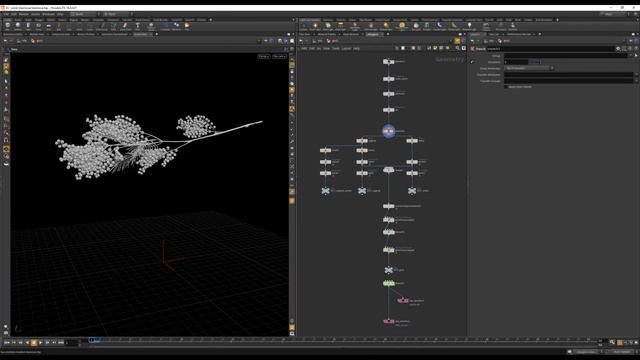The width and height of the screenshot is (640, 360).
Task: Select the merge node joining the branches
Action: click(389, 170)
